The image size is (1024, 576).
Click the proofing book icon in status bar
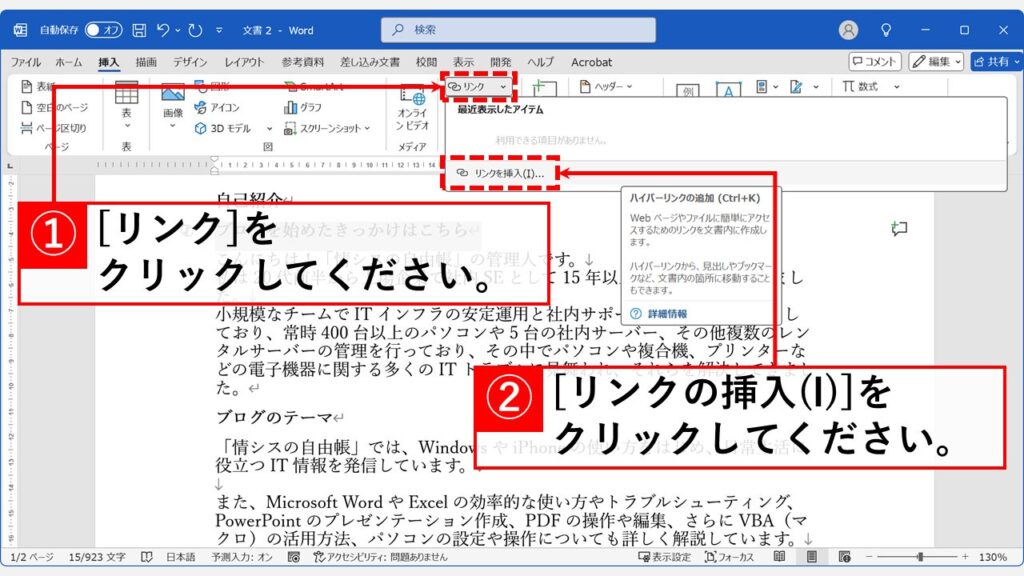146,557
